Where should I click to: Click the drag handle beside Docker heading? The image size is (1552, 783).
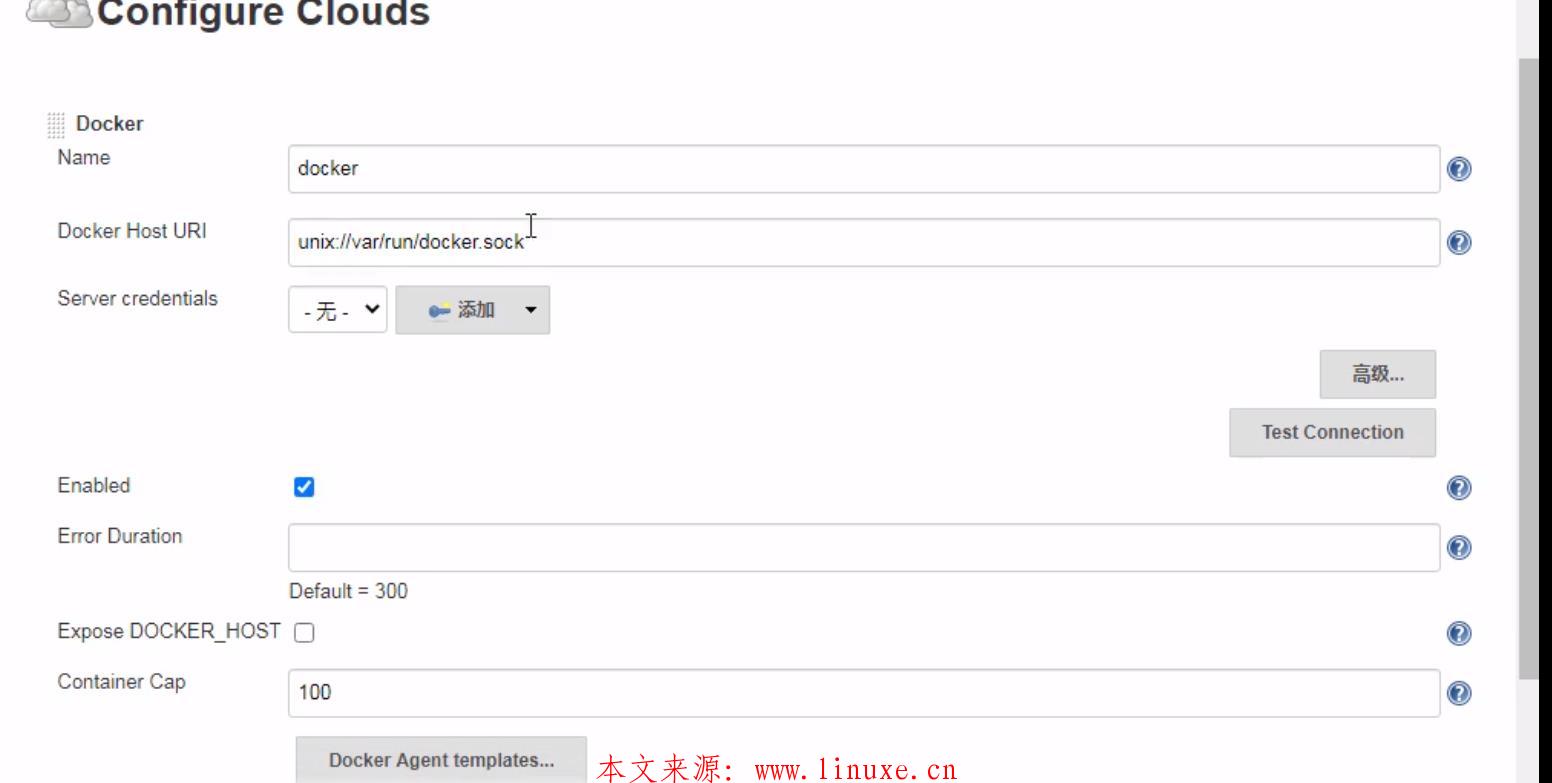[x=55, y=125]
